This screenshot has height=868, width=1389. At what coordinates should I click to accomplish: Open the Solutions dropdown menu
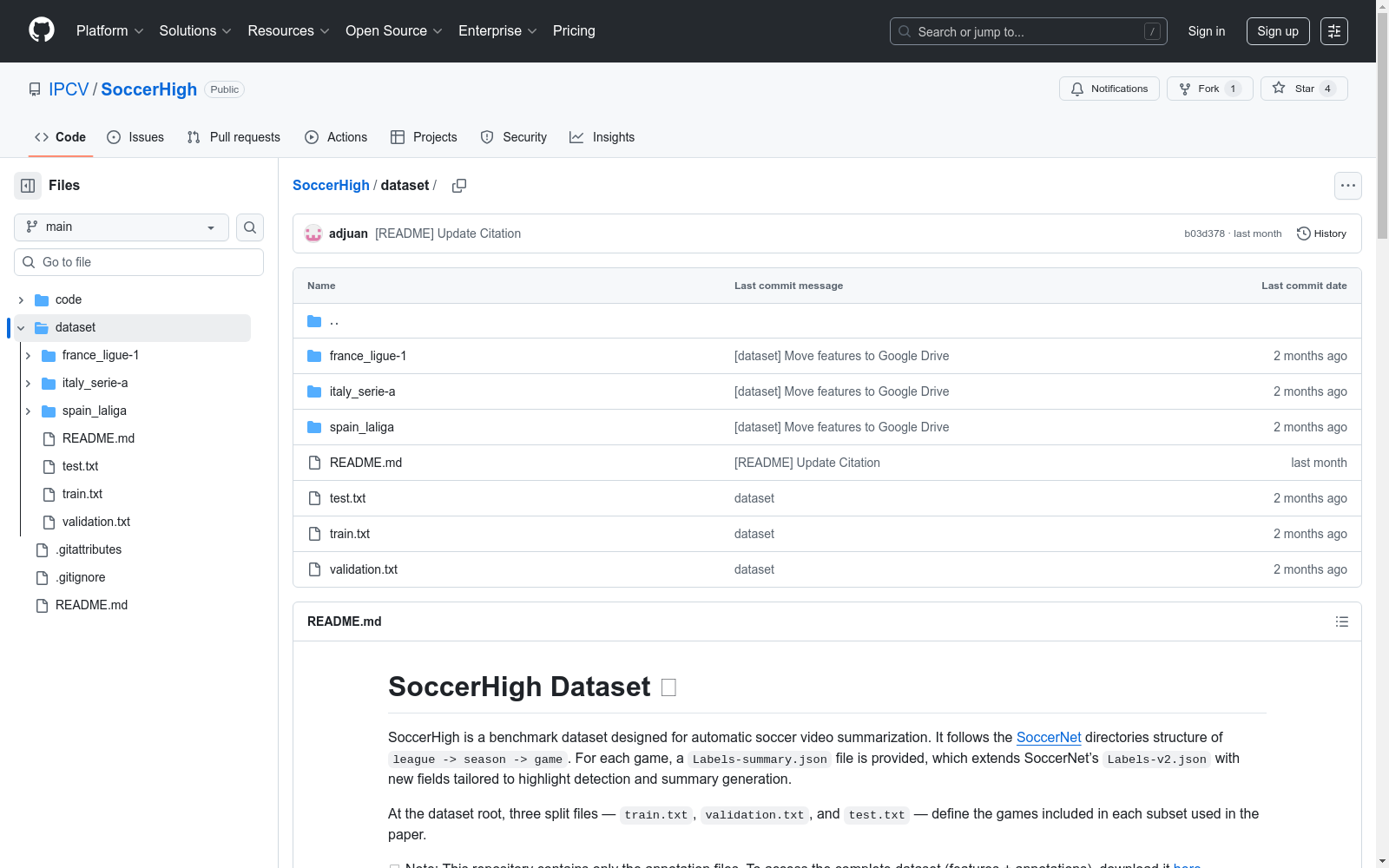[x=195, y=31]
